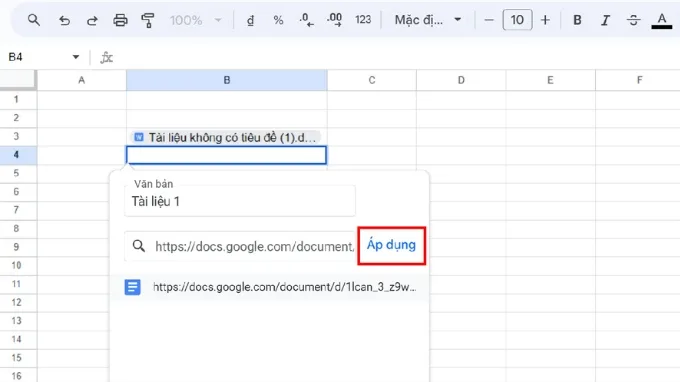The width and height of the screenshot is (680, 382).
Task: Click cell C3
Action: pyautogui.click(x=372, y=136)
